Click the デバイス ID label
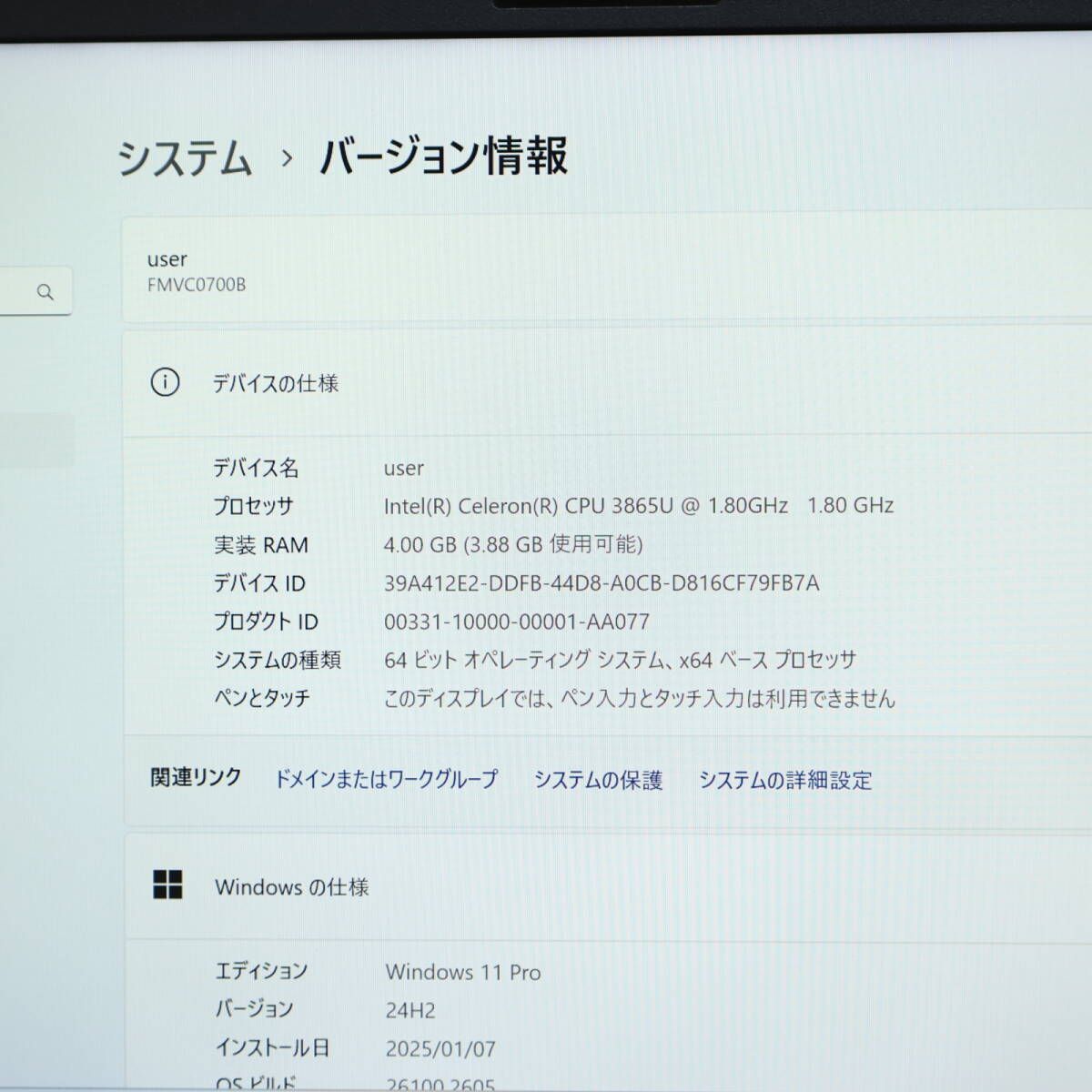This screenshot has height=1092, width=1092. (x=259, y=583)
